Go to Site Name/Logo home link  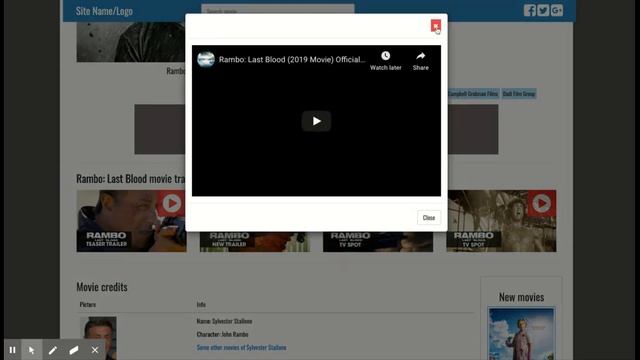(104, 11)
